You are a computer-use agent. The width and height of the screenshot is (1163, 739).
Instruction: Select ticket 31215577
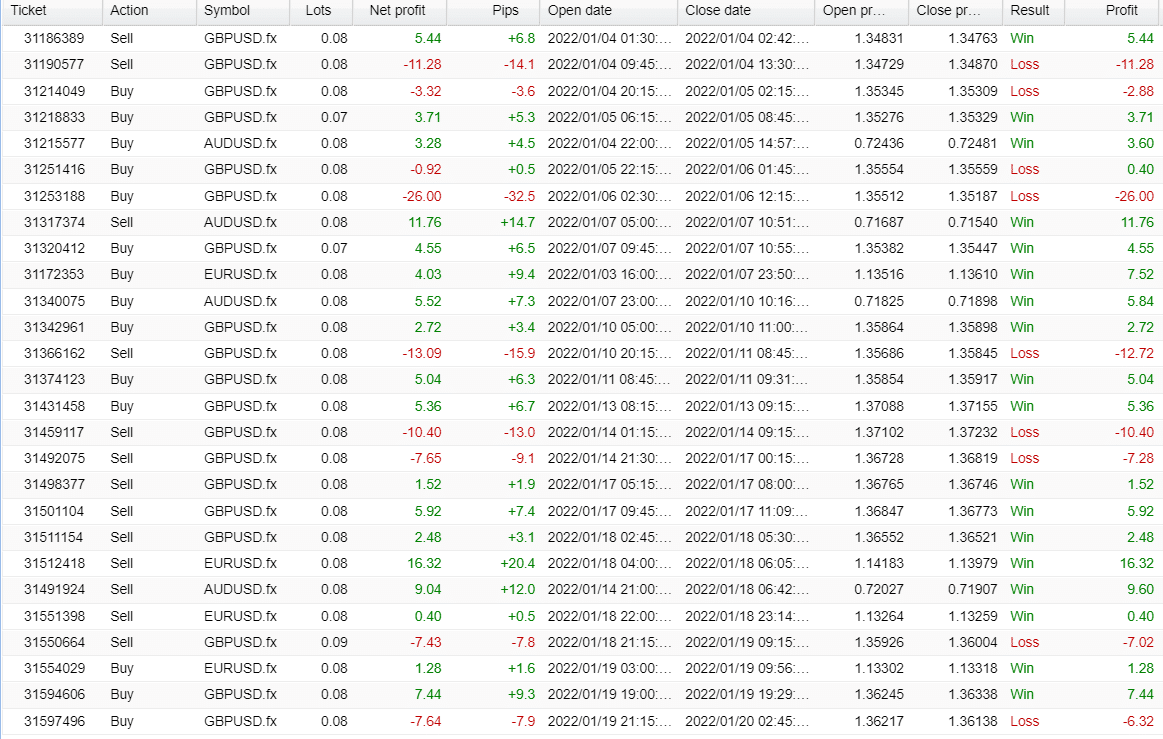point(54,143)
